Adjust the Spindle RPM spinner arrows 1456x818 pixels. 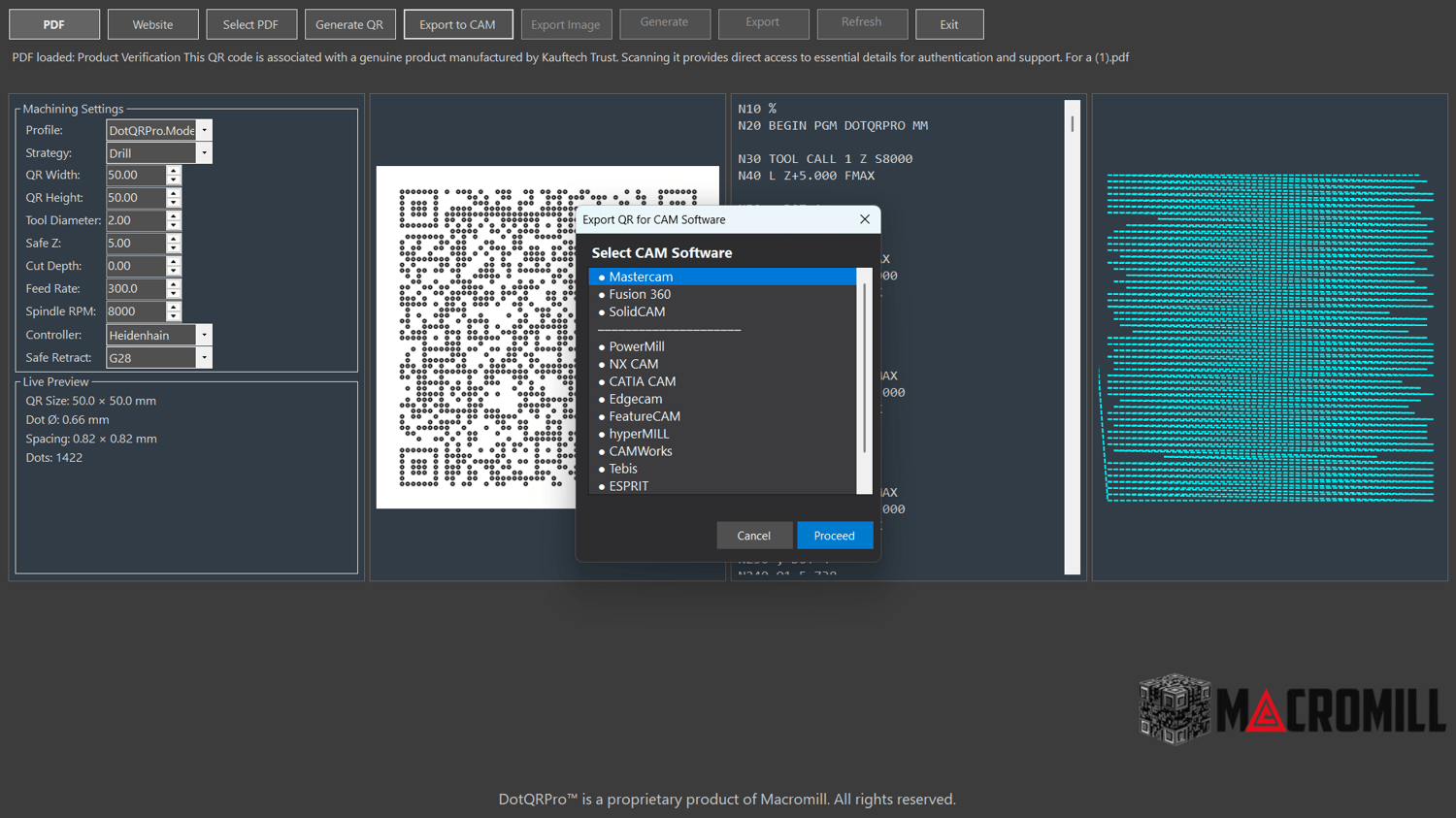point(174,311)
